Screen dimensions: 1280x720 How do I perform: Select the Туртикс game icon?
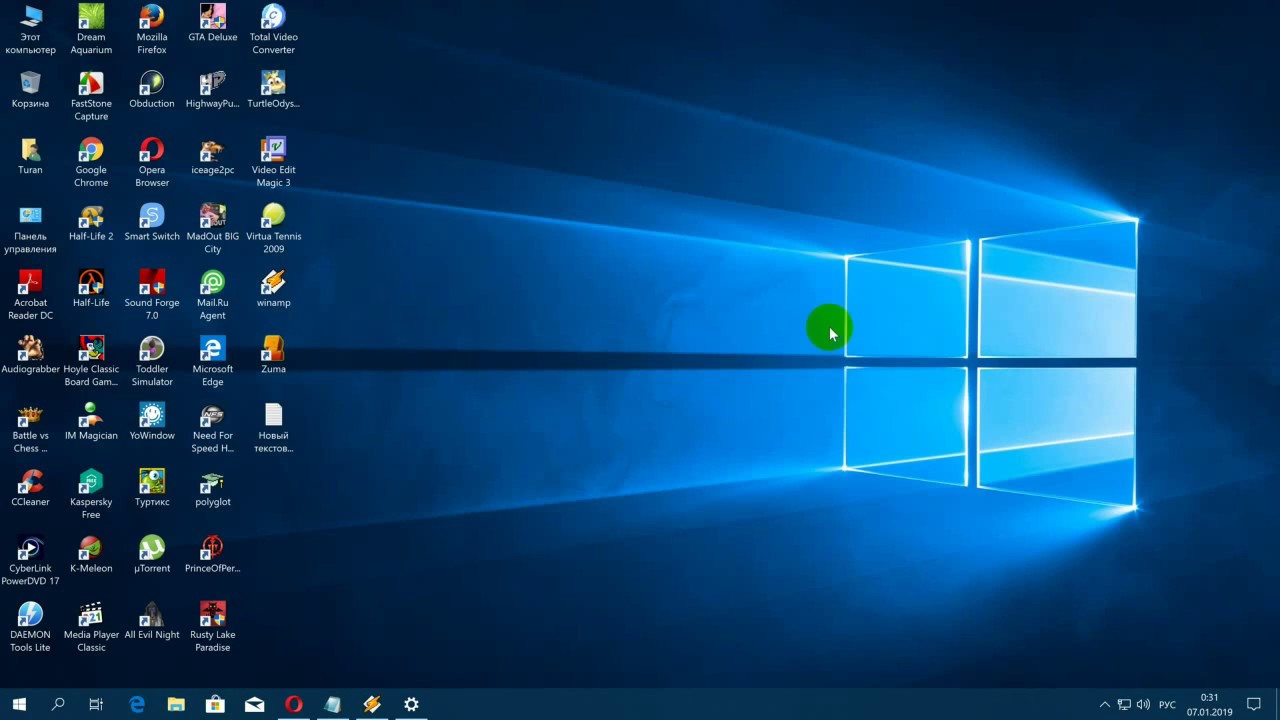(152, 488)
